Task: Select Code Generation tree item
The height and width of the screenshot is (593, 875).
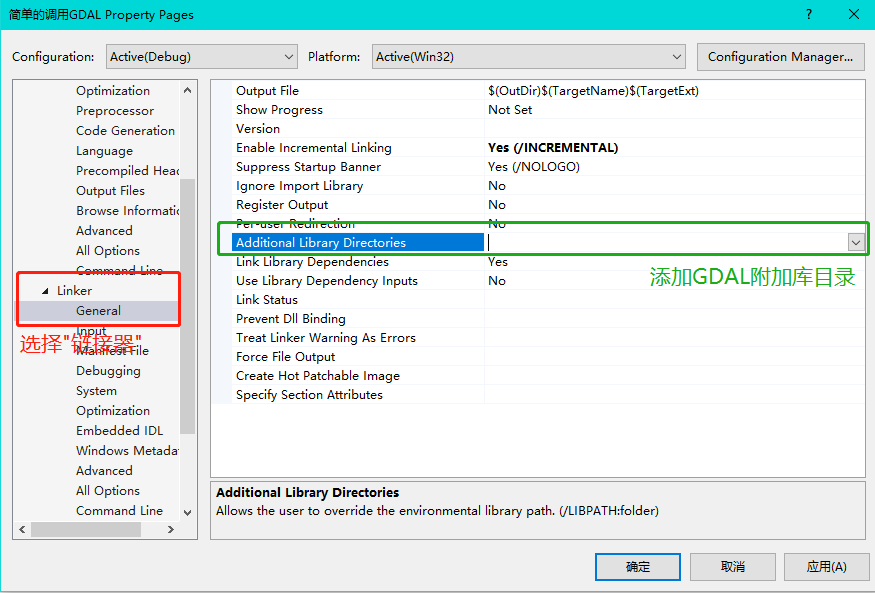Action: click(126, 131)
